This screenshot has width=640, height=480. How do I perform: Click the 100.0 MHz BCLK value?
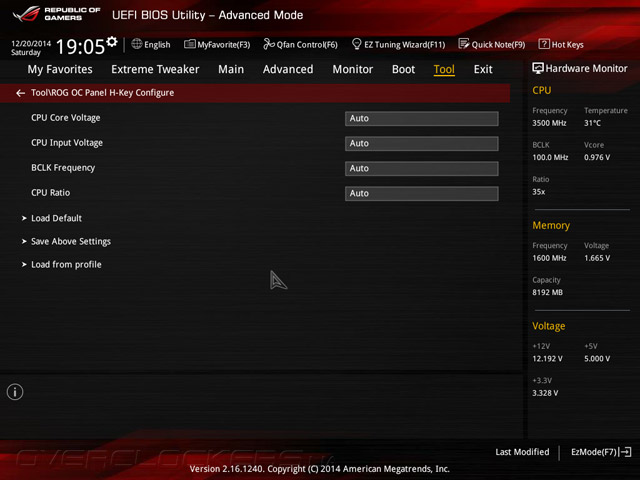tap(550, 158)
